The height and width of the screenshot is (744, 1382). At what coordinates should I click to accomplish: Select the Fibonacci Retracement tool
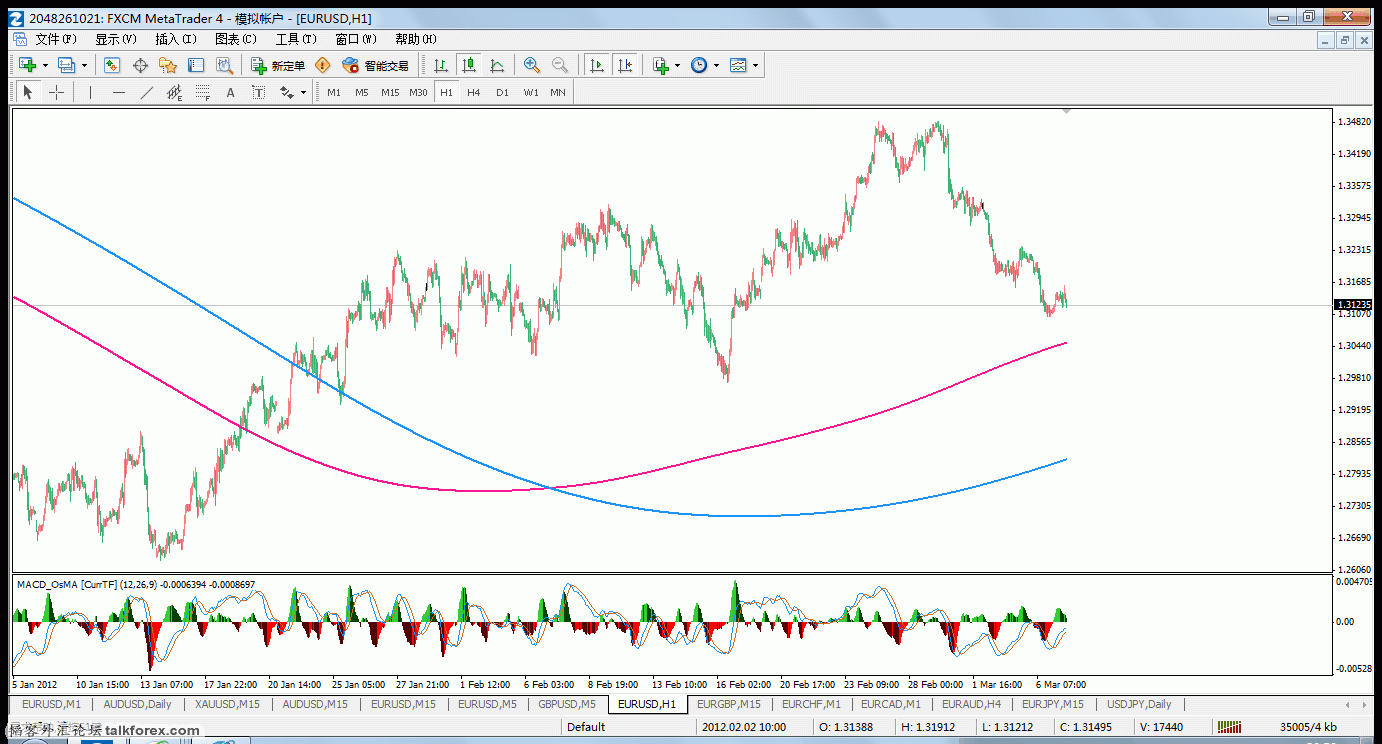click(x=203, y=92)
